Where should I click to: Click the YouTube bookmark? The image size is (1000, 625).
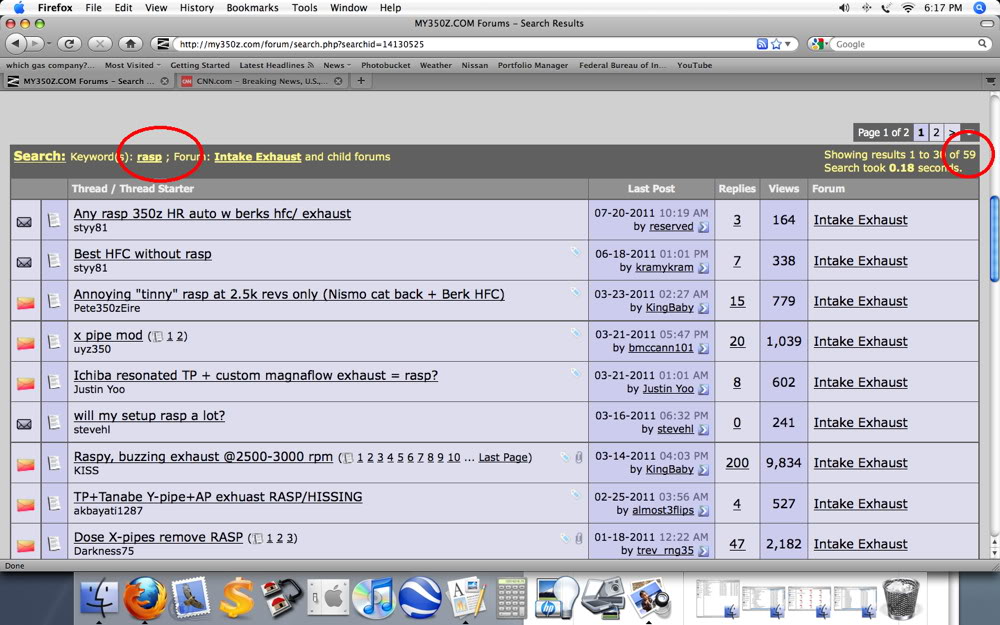[695, 65]
